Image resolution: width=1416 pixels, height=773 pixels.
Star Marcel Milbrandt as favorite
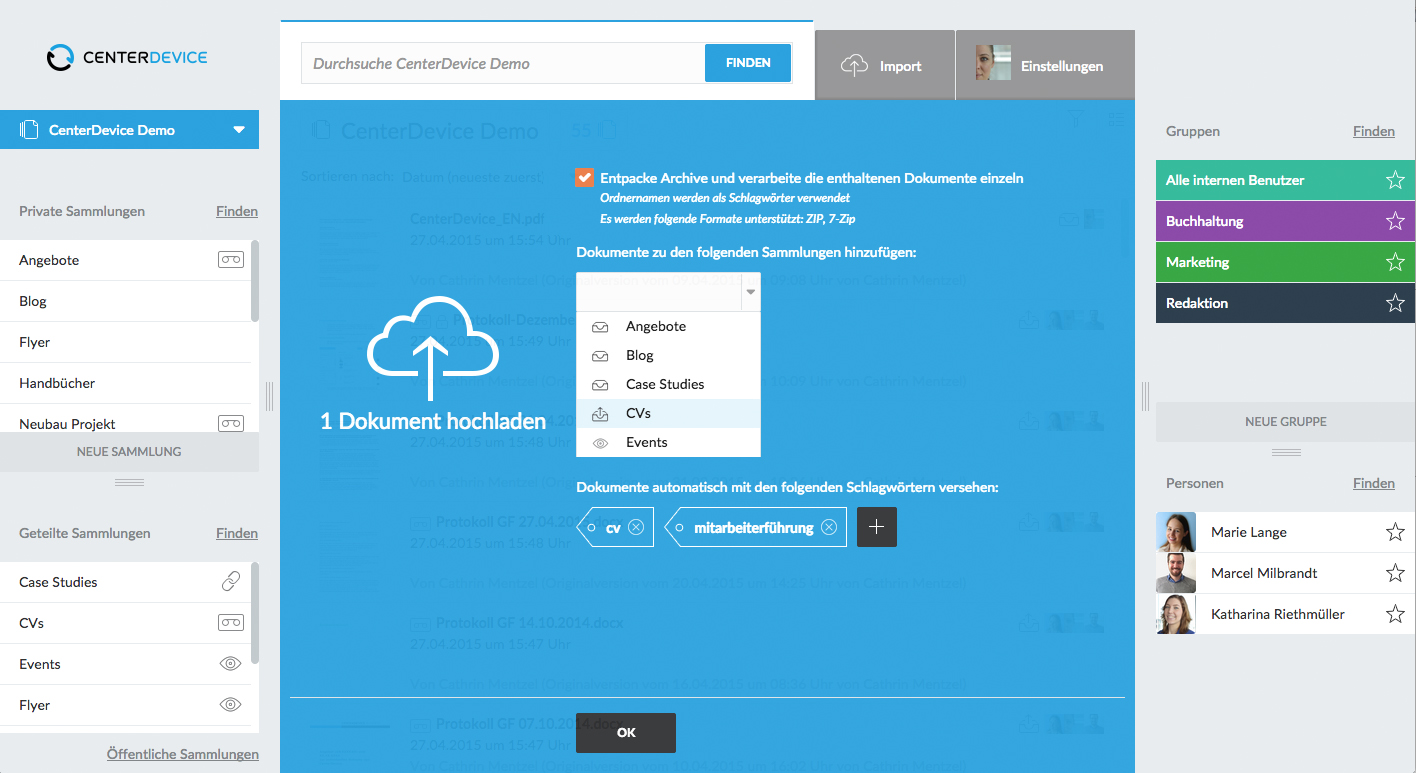tap(1395, 573)
